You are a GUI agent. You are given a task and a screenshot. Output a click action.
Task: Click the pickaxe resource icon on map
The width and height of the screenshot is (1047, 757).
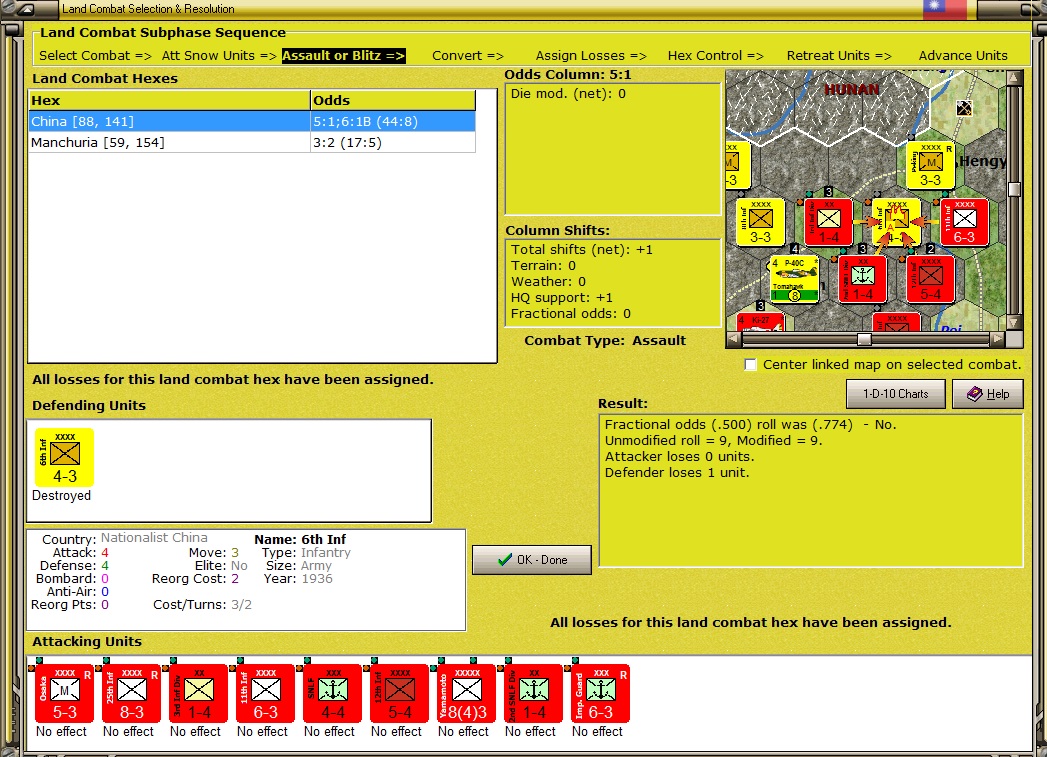click(964, 108)
